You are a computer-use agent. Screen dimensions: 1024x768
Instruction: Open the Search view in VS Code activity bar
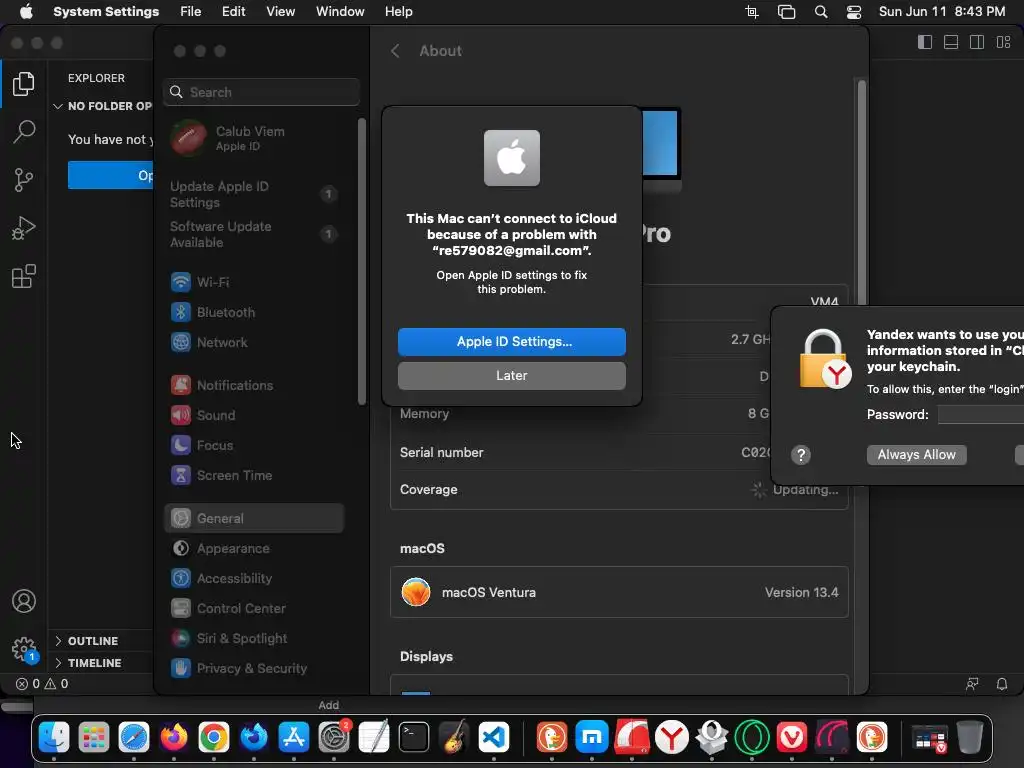[x=24, y=131]
